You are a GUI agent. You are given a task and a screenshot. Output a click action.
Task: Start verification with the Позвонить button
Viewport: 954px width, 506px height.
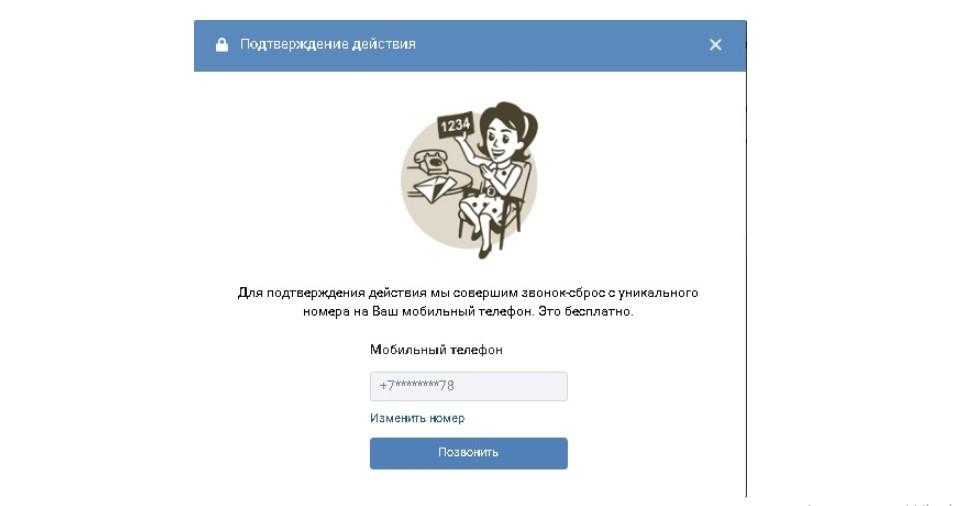tap(468, 453)
